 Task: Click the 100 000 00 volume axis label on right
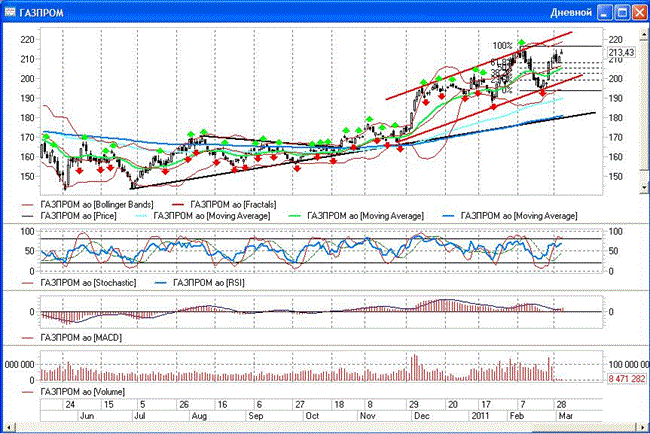(x=628, y=364)
